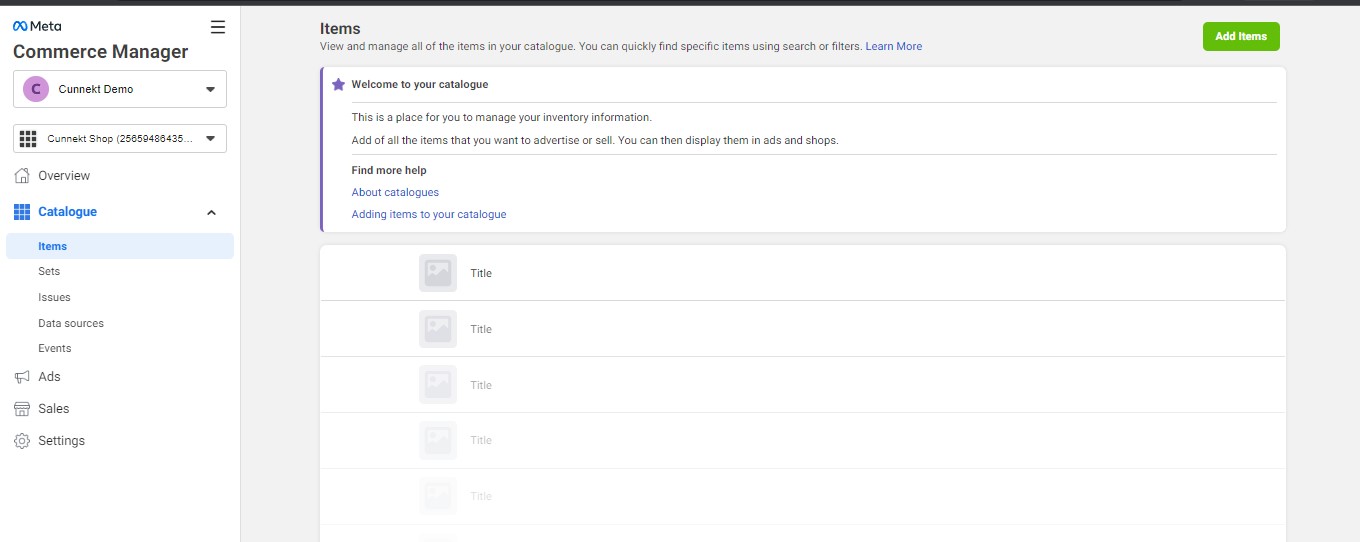Click the Meta logo

point(37,27)
